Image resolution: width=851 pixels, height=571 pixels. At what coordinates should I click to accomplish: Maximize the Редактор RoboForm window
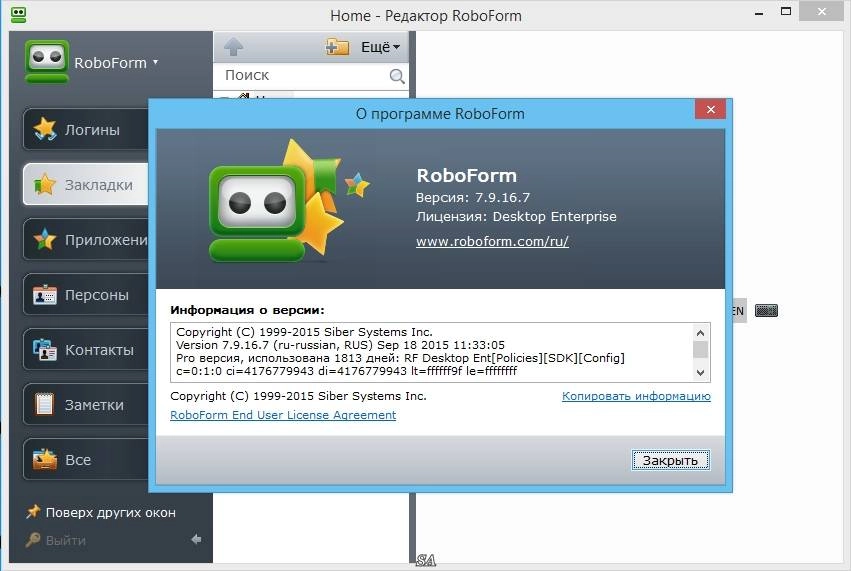click(786, 11)
